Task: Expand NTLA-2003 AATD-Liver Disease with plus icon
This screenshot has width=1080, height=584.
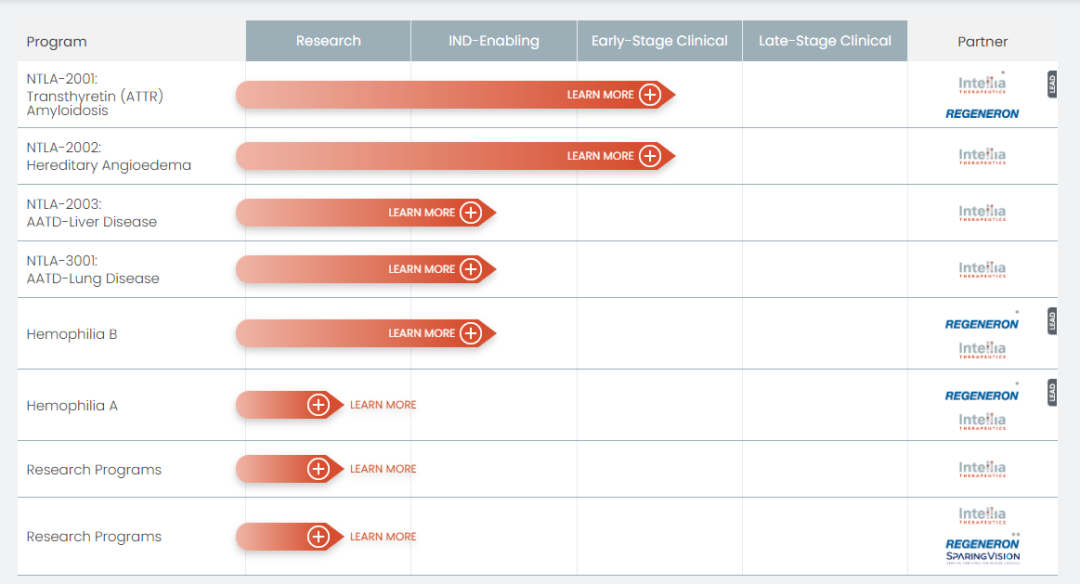Action: (471, 213)
